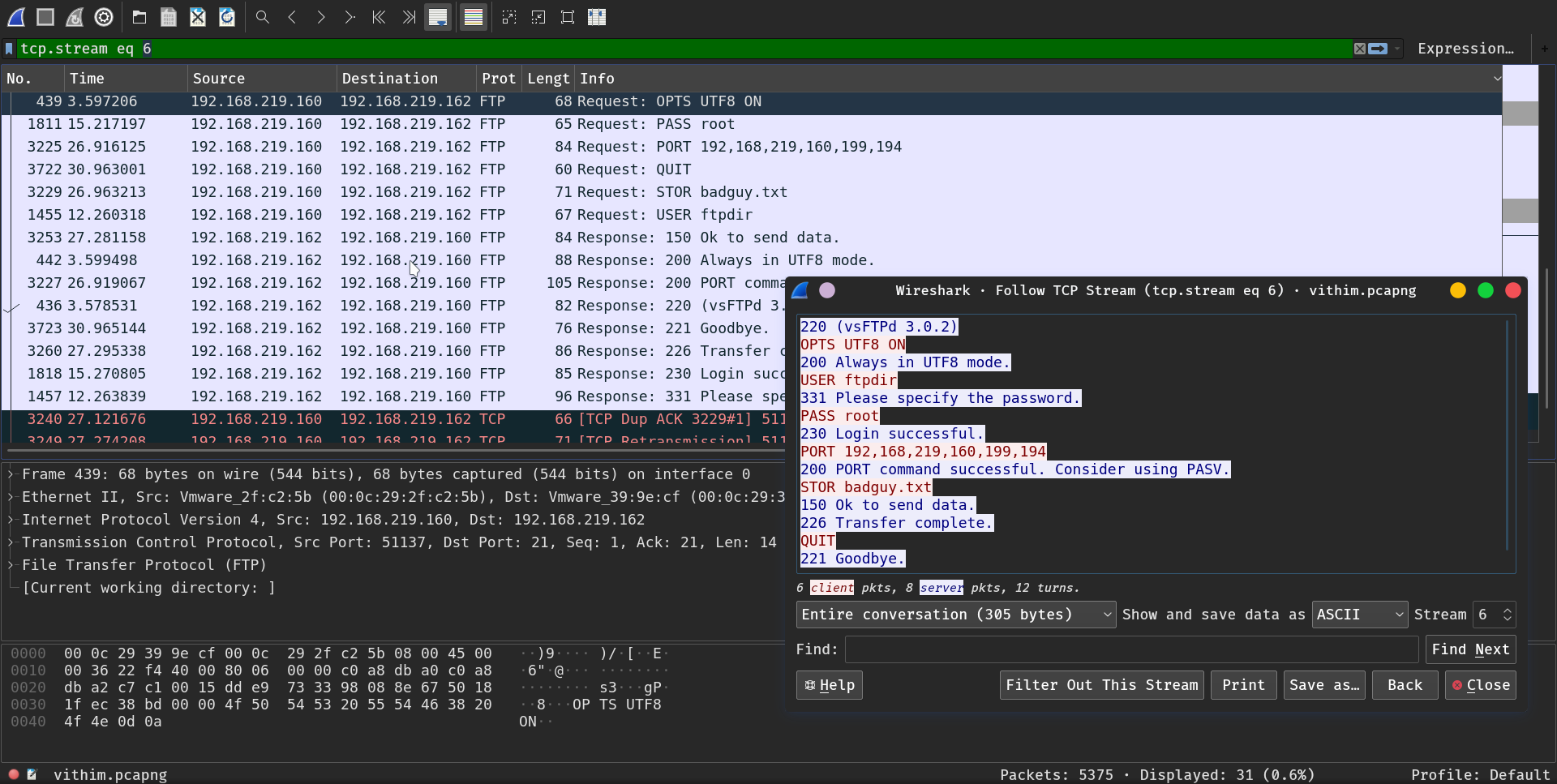Expand the Transmission Control Protocol details
1557x784 pixels.
(x=11, y=542)
